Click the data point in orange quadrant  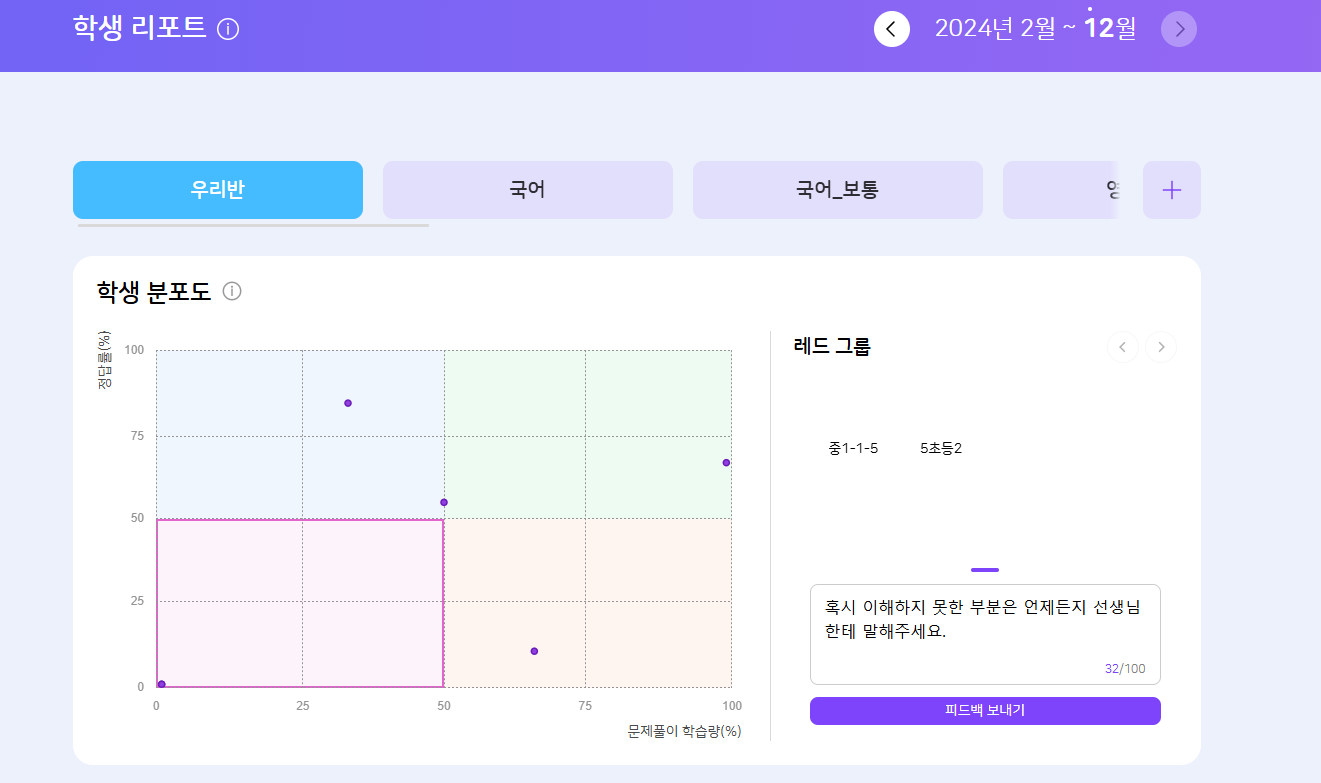[x=534, y=651]
